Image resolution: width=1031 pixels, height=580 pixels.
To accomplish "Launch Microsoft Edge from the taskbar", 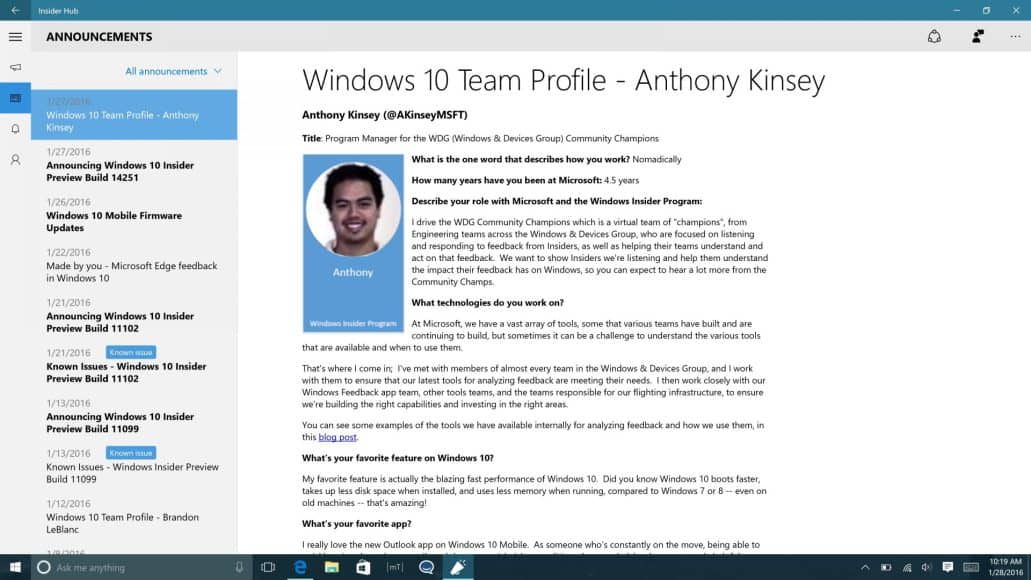I will coord(300,567).
